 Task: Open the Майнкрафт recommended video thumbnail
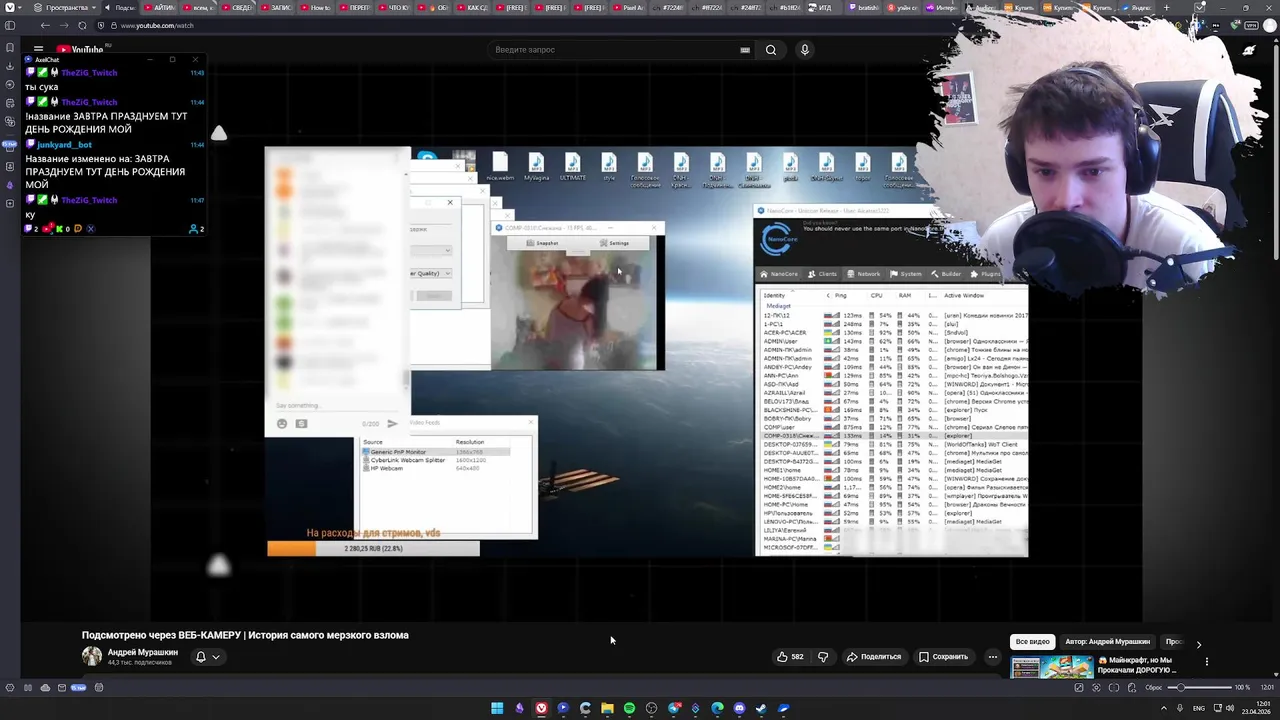(x=1052, y=667)
